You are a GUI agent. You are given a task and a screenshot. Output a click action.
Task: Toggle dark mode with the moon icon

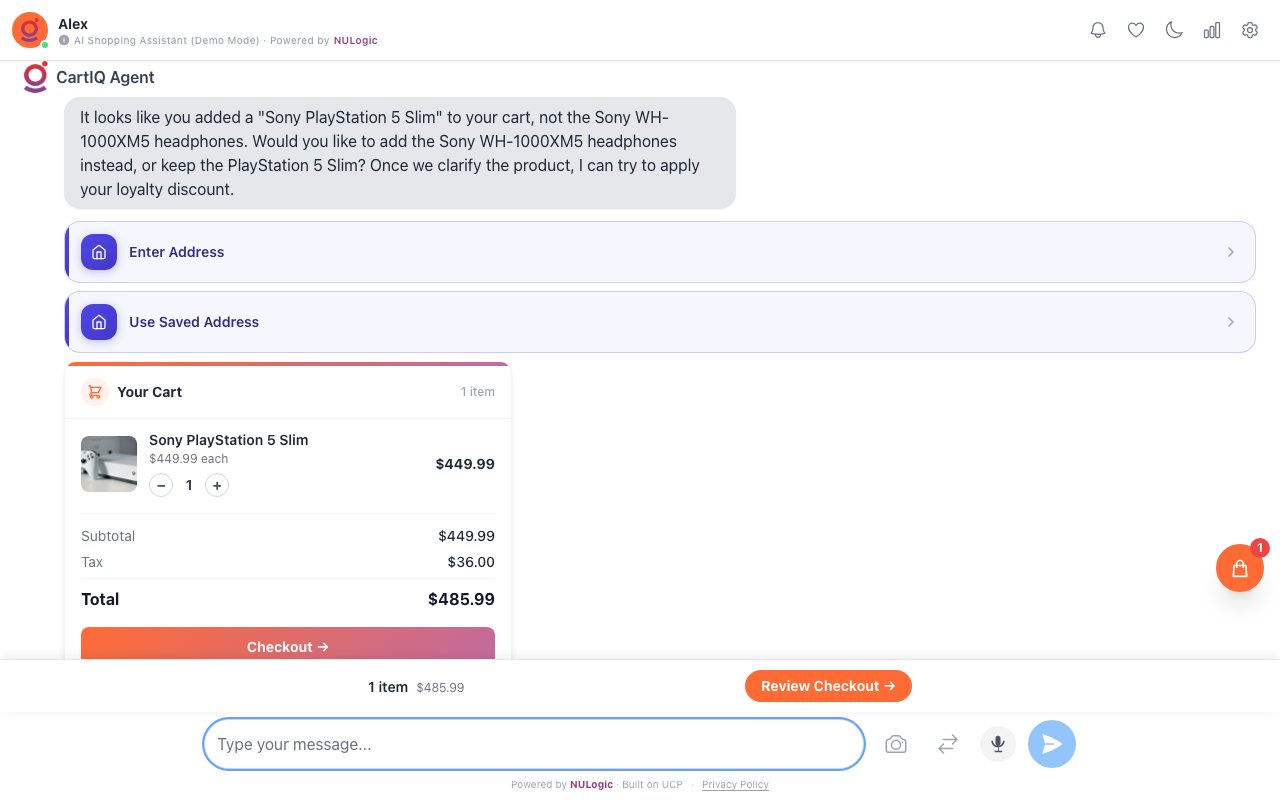point(1174,30)
